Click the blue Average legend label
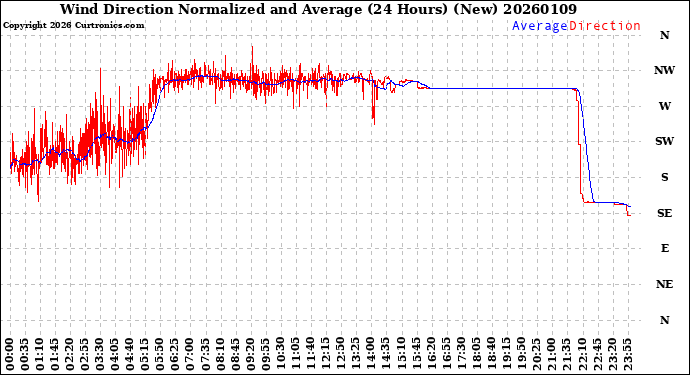690x375 pixels. coord(540,26)
